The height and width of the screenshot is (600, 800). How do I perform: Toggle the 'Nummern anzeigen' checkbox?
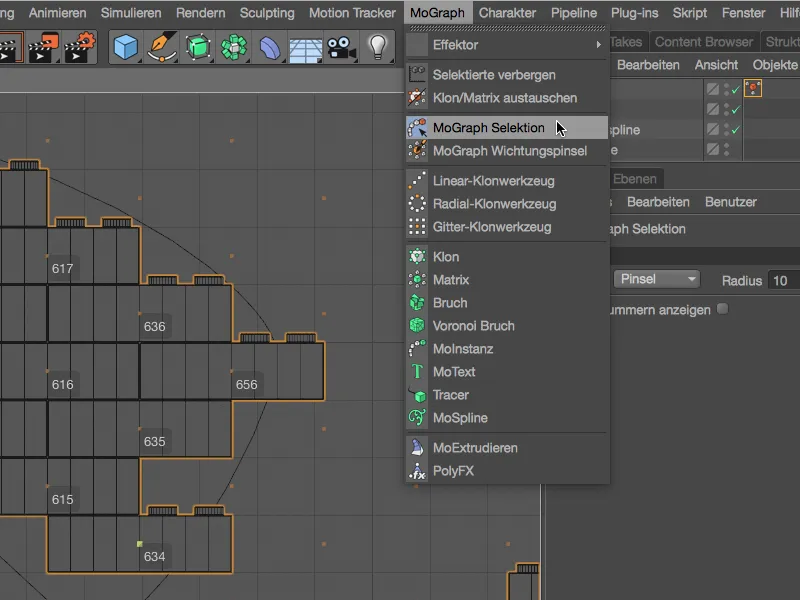pyautogui.click(x=723, y=309)
